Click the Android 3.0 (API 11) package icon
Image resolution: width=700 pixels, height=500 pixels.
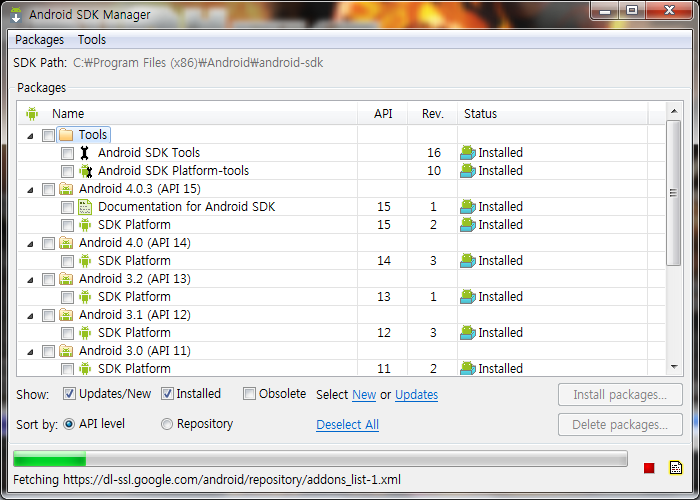[66, 351]
